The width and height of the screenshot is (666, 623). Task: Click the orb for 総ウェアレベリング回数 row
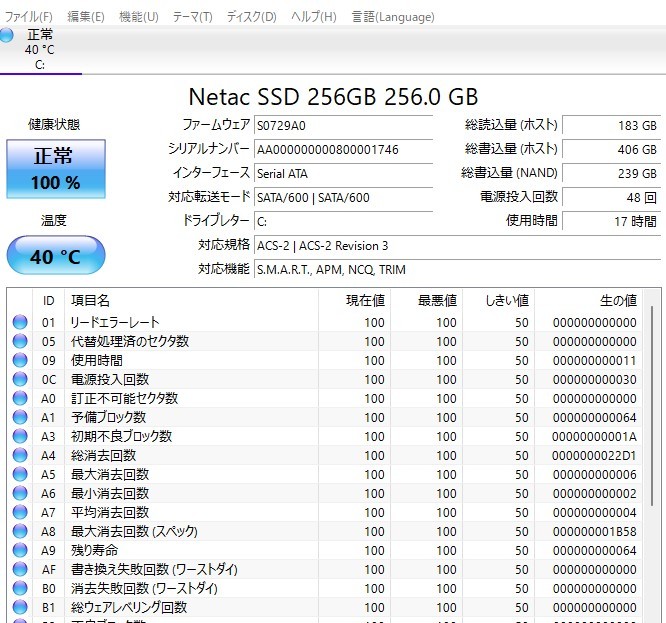(x=19, y=608)
